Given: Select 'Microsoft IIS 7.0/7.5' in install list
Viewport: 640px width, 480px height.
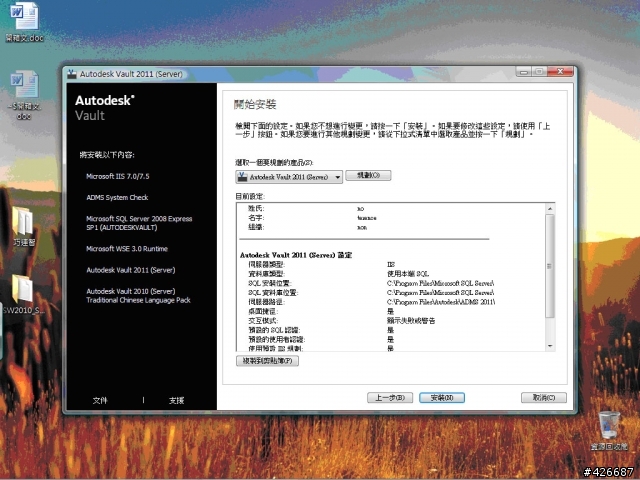Looking at the screenshot, I should (x=118, y=176).
